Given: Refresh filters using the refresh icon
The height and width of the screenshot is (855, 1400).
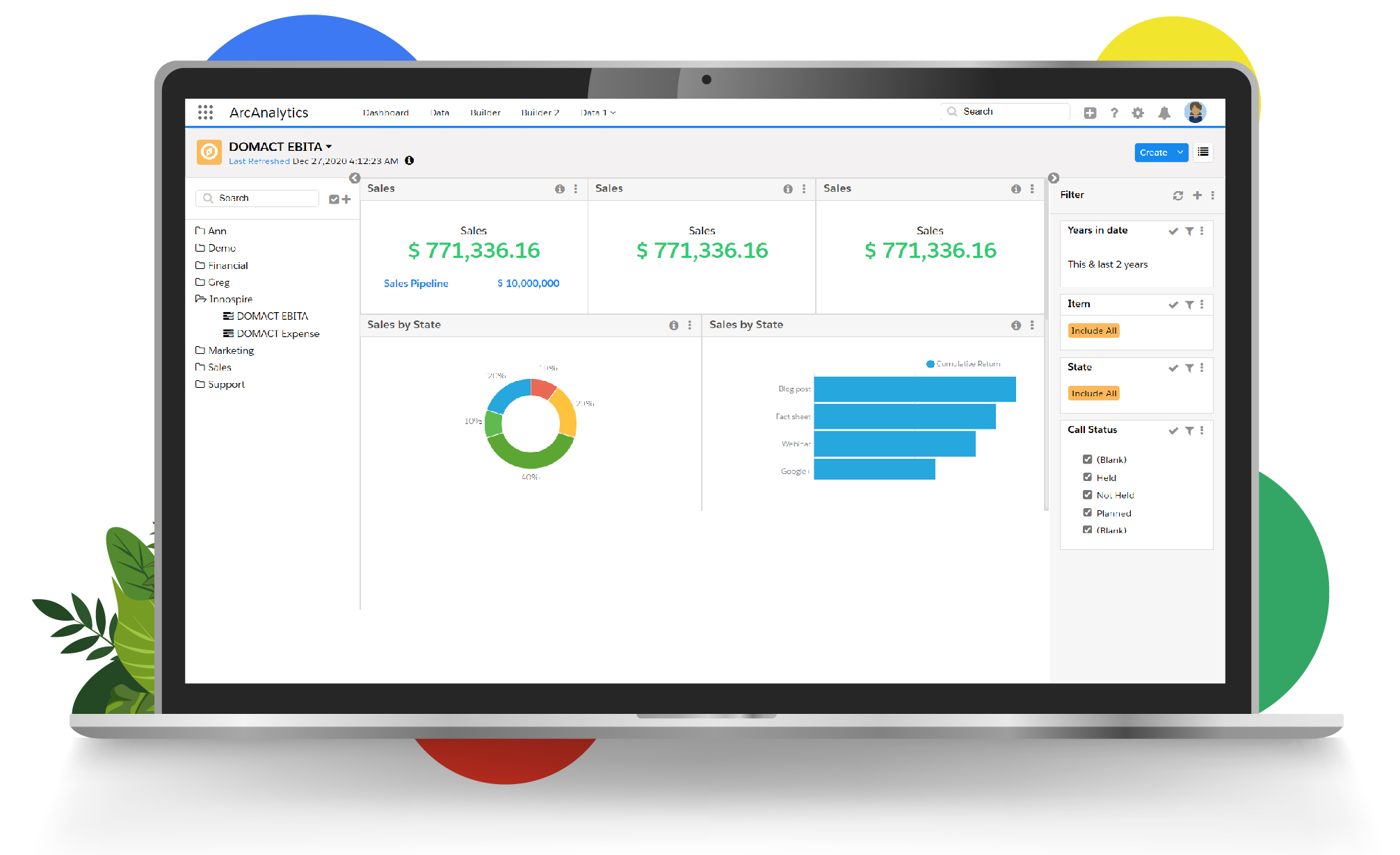Looking at the screenshot, I should click(x=1177, y=195).
